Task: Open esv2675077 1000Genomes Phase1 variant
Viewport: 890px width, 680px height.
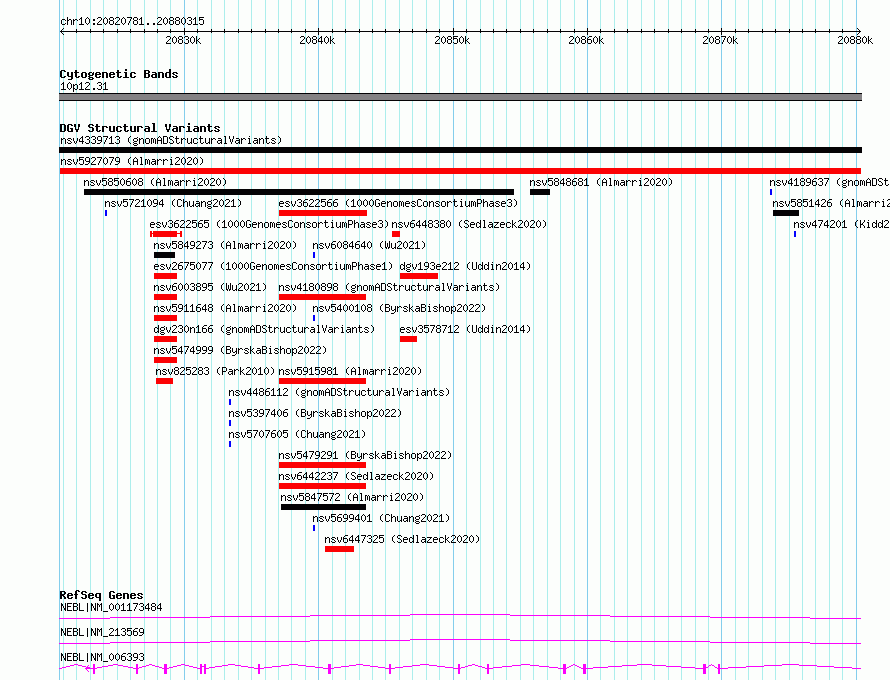Action: coord(274,266)
